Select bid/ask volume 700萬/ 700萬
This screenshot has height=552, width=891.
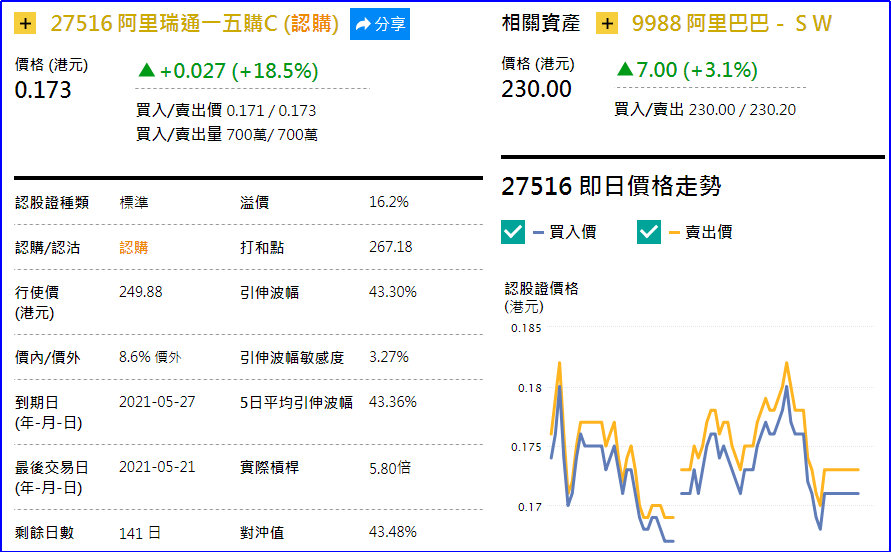coord(272,135)
